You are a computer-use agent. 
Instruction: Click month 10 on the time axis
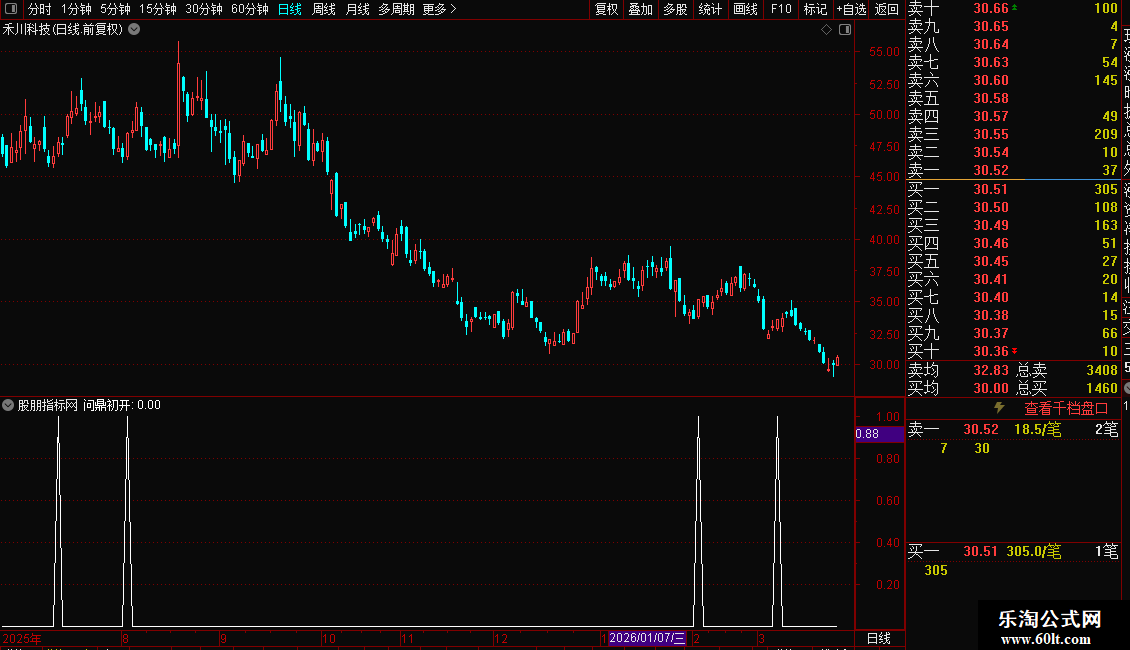[x=329, y=638]
